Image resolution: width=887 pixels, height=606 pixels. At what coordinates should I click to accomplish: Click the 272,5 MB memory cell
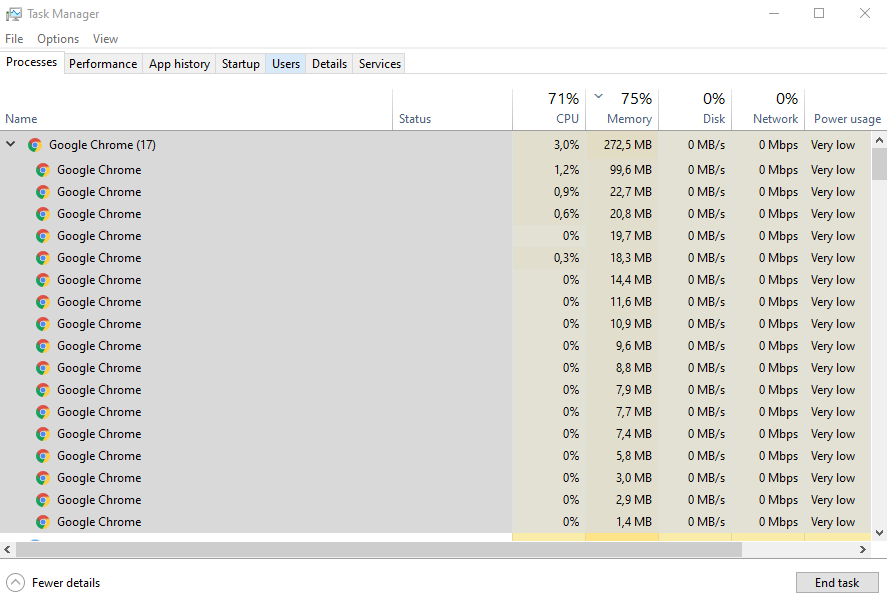click(622, 145)
